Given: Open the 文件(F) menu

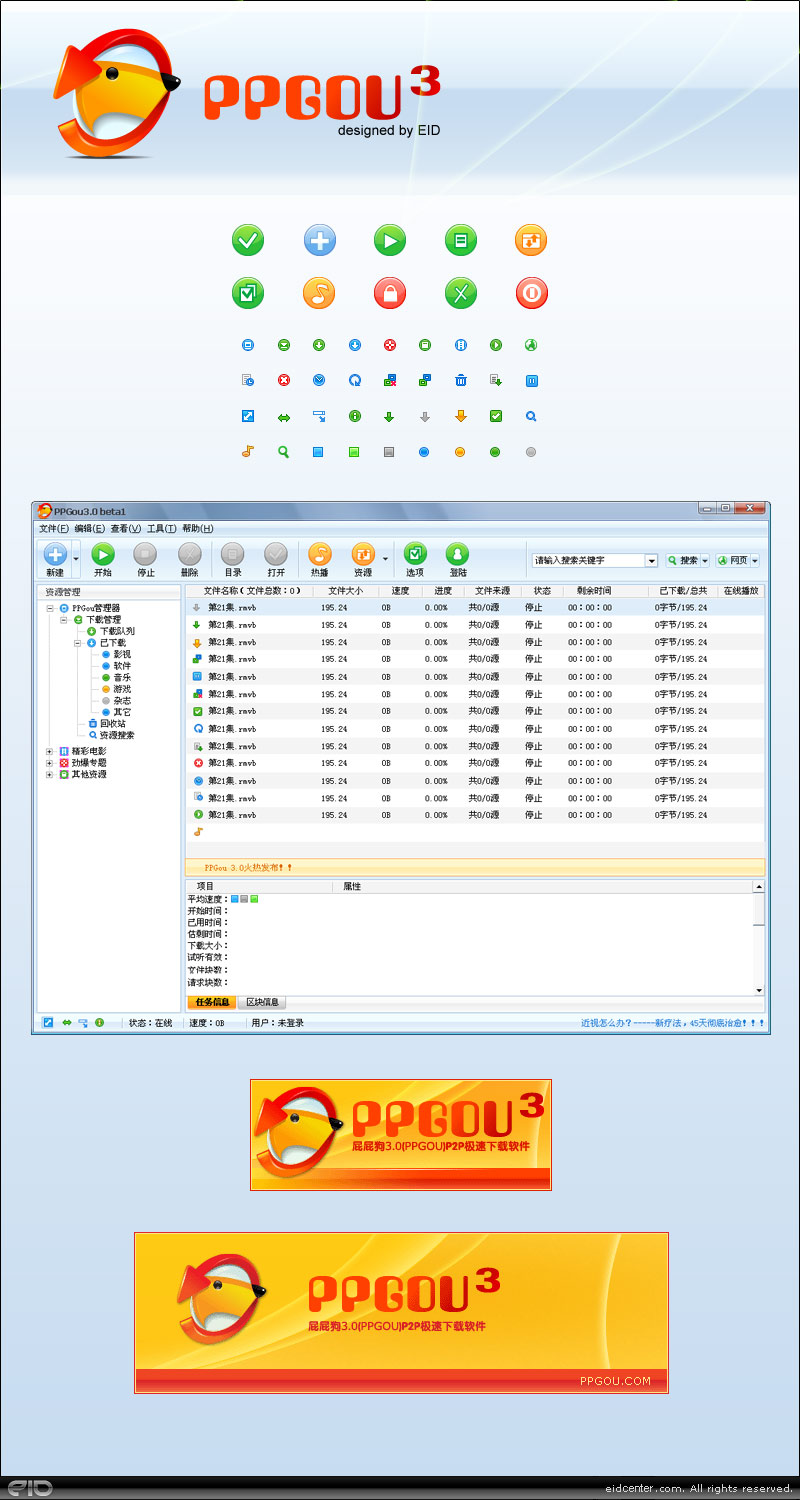Looking at the screenshot, I should point(54,529).
